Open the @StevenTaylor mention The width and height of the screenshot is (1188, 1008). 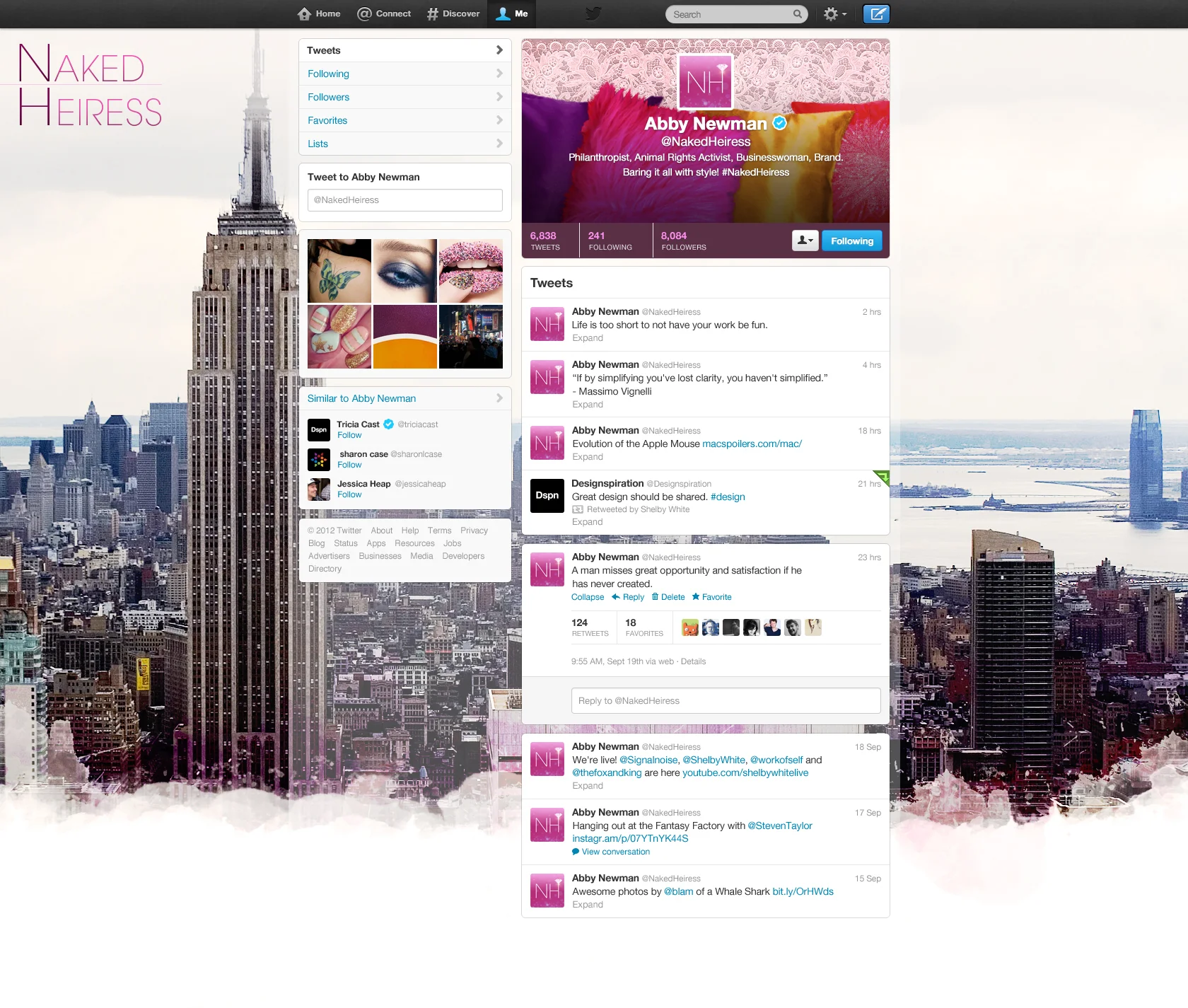click(x=780, y=825)
